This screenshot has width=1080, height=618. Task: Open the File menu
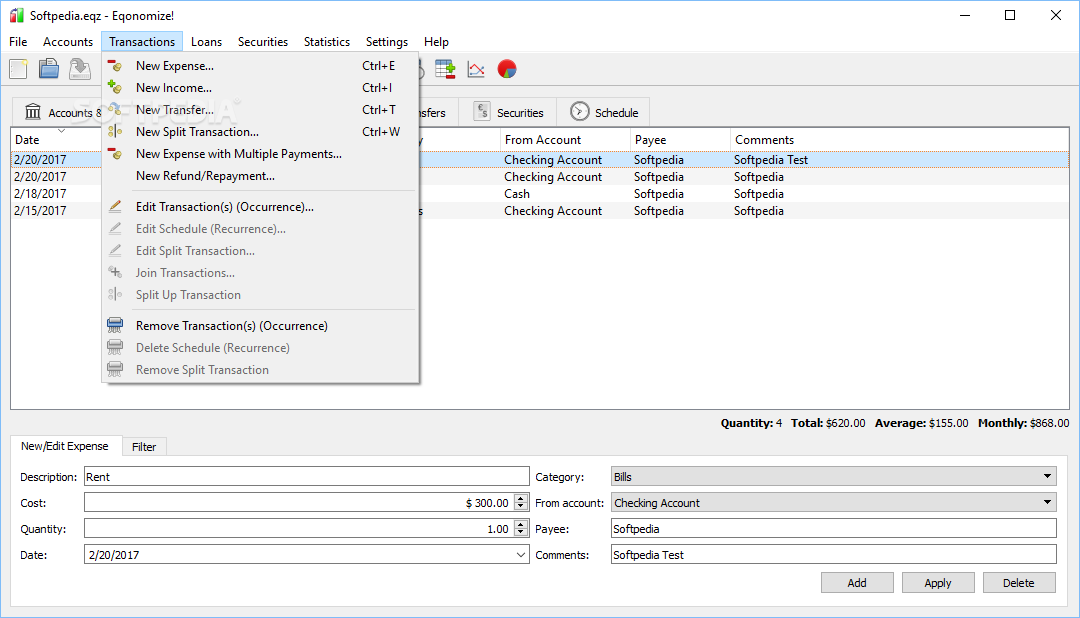(x=19, y=42)
